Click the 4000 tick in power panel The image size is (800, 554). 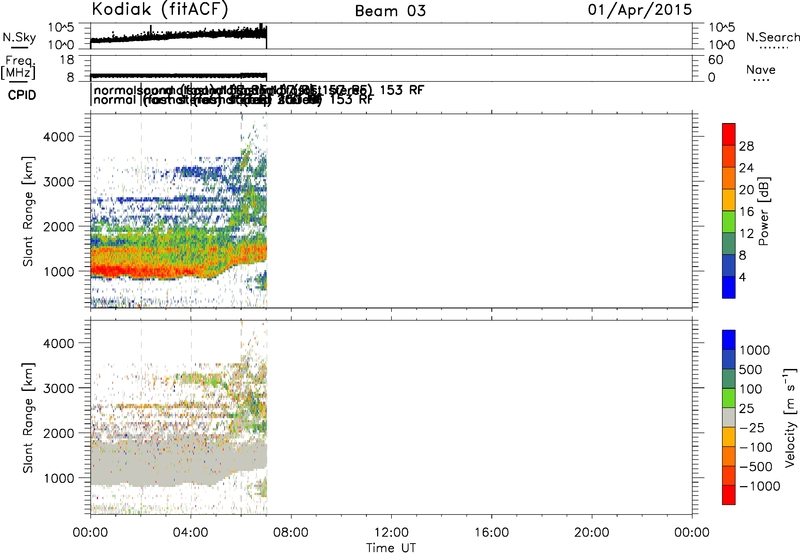pos(59,137)
